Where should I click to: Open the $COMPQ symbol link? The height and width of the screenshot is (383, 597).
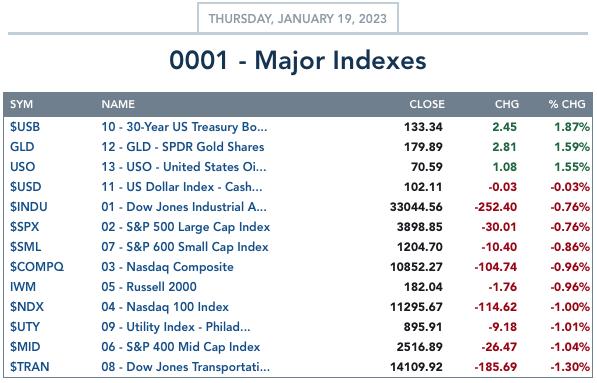click(37, 267)
